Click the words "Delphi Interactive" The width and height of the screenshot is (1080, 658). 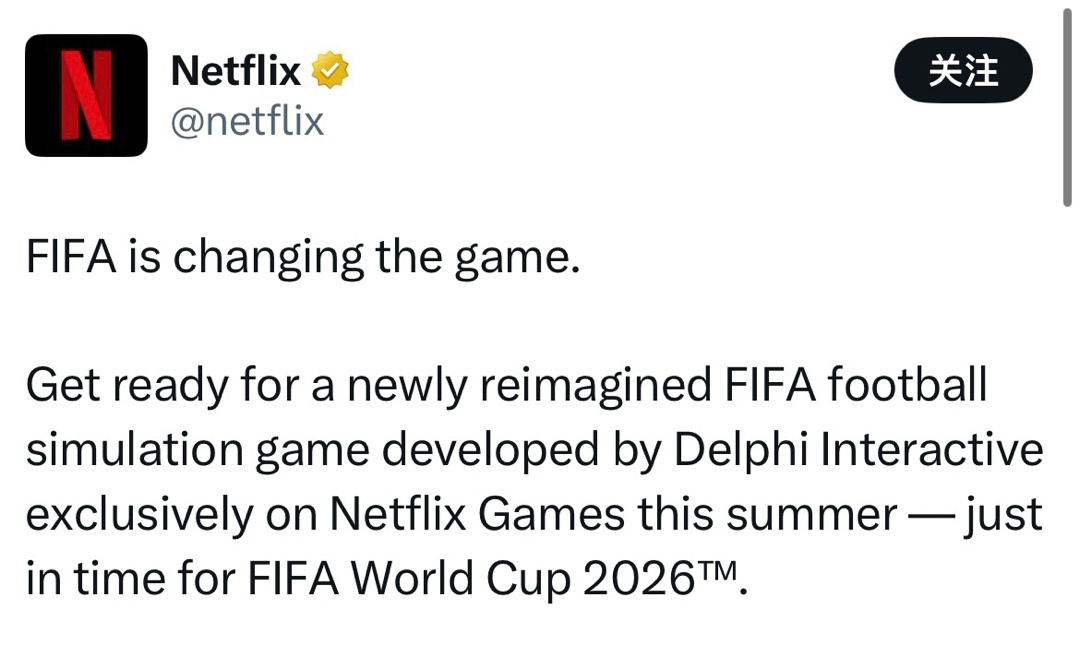(x=859, y=450)
